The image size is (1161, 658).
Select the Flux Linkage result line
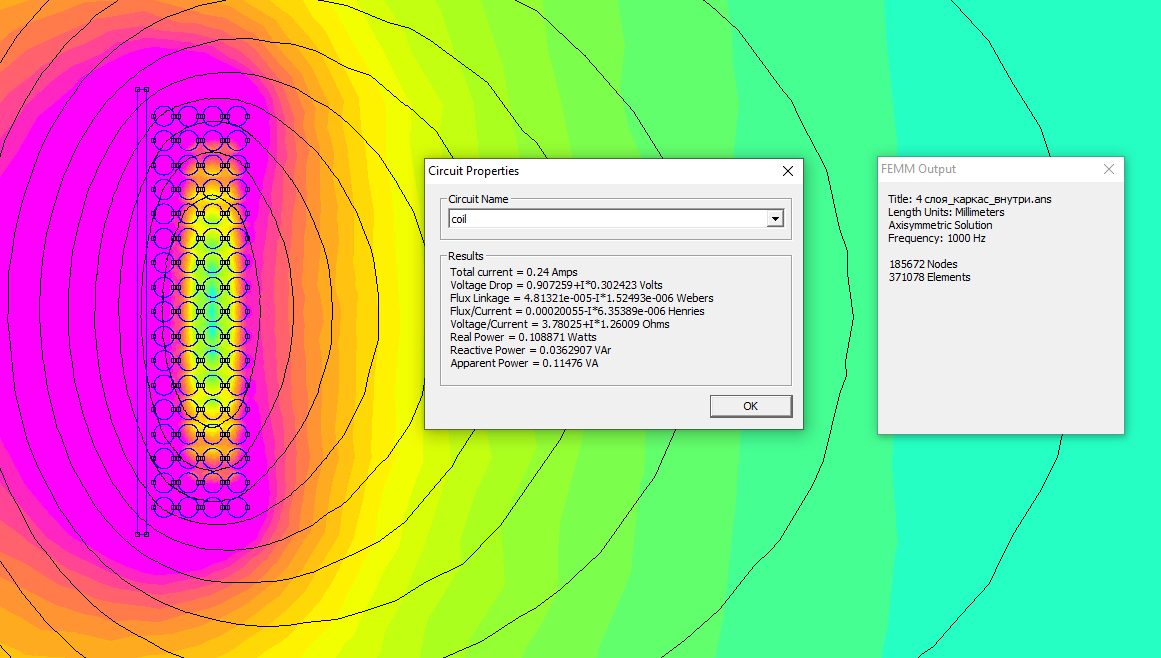[x=582, y=298]
